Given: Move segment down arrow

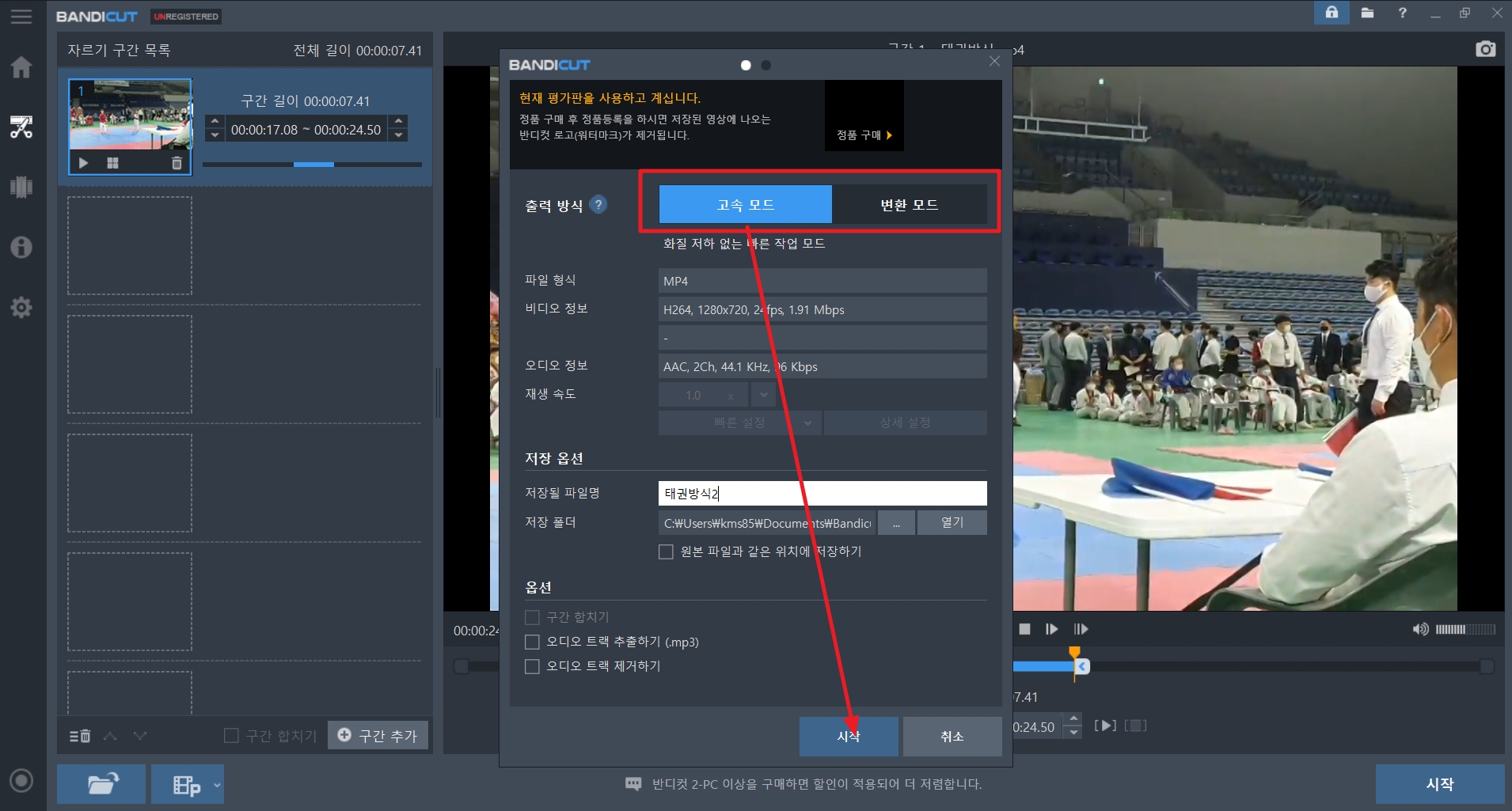Looking at the screenshot, I should (x=140, y=736).
